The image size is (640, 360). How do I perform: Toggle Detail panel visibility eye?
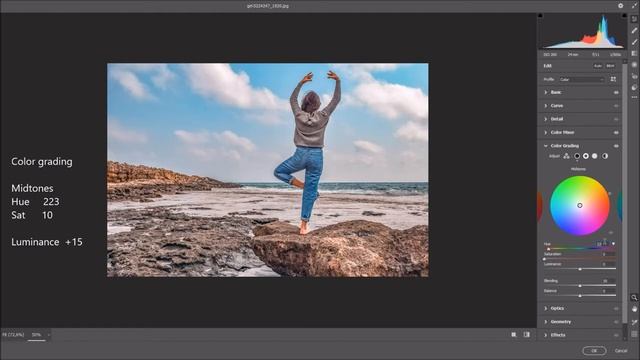click(x=616, y=119)
